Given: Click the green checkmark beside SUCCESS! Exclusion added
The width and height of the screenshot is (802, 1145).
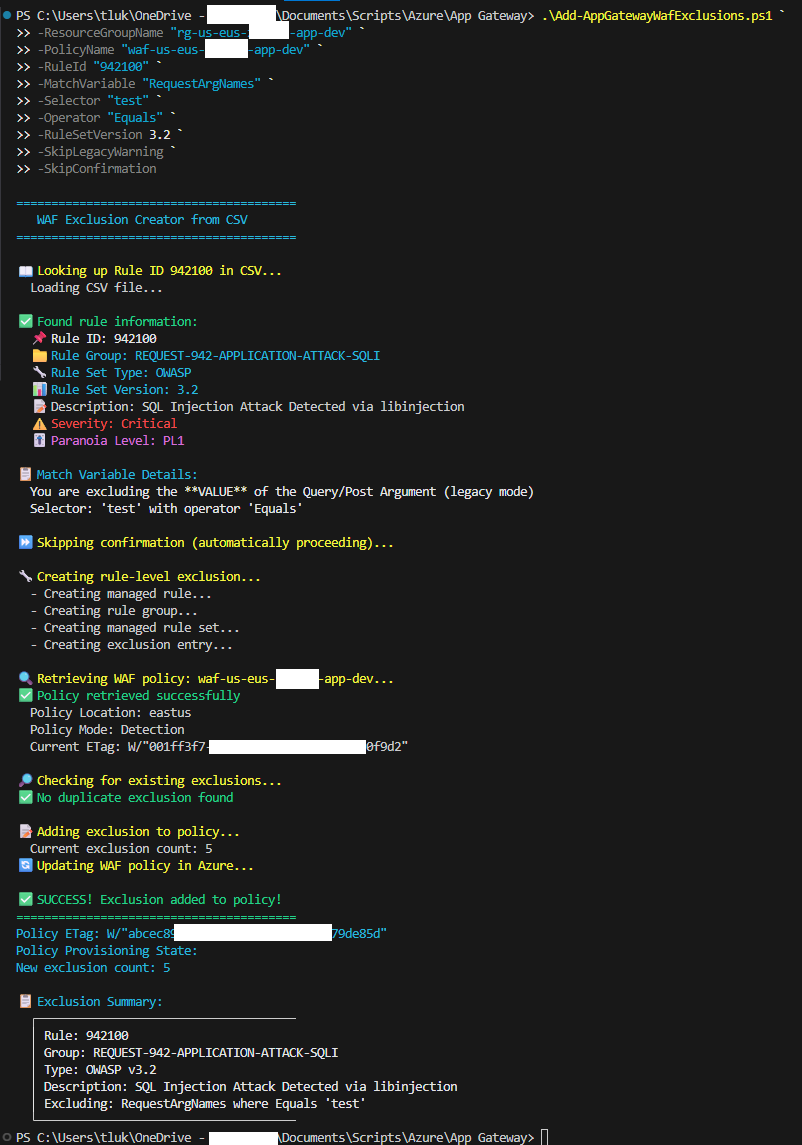Looking at the screenshot, I should (x=25, y=900).
